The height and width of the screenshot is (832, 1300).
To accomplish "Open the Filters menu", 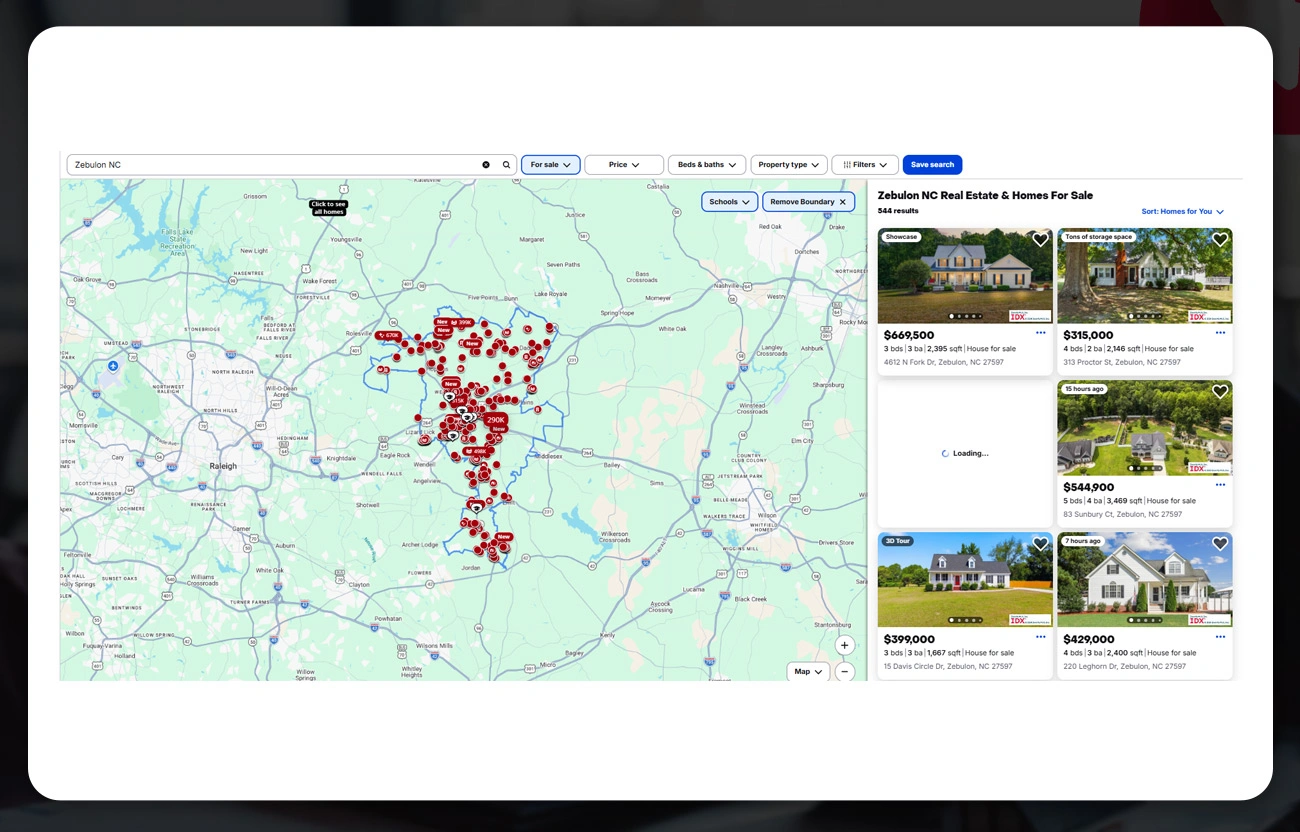I will [865, 165].
